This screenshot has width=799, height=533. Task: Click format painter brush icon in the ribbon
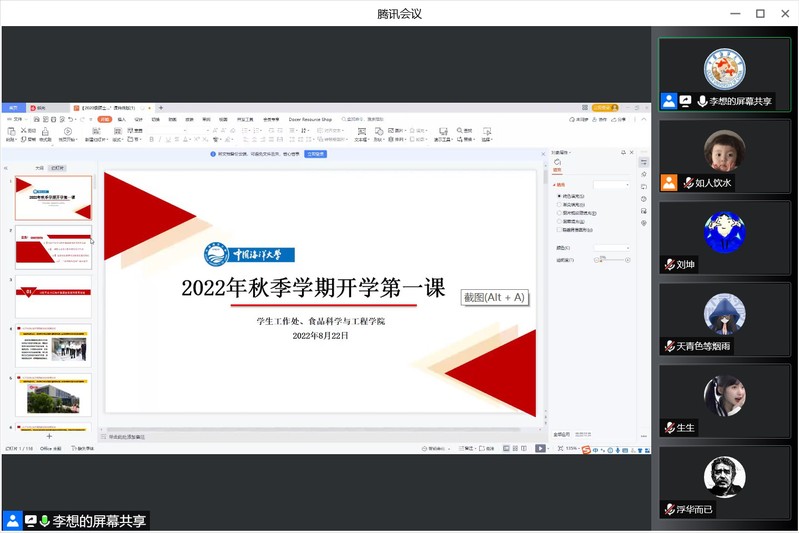point(45,132)
